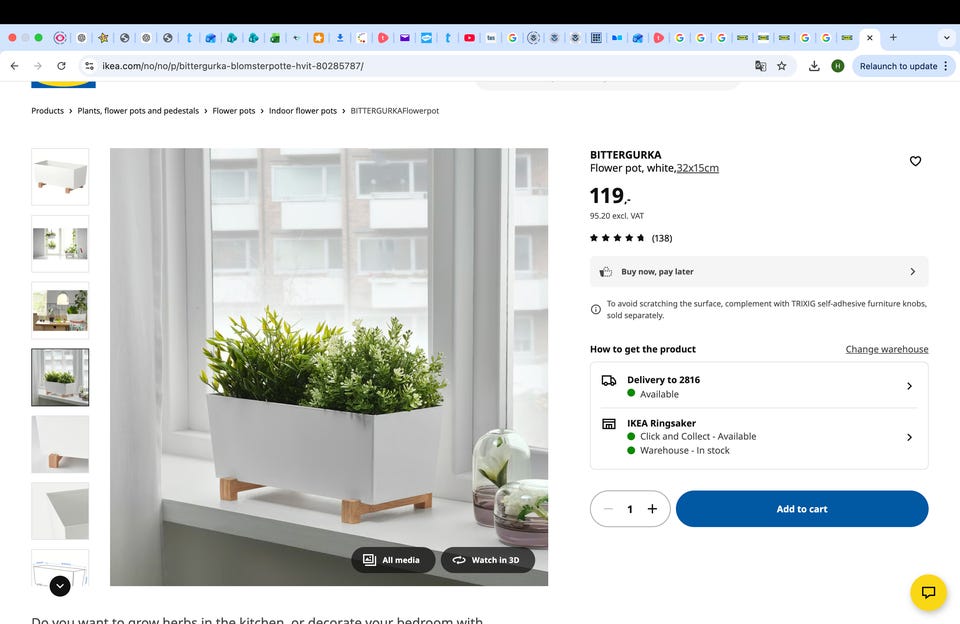Open Chrome three-dot menu
This screenshot has width=960, height=624.
pyautogui.click(x=946, y=66)
